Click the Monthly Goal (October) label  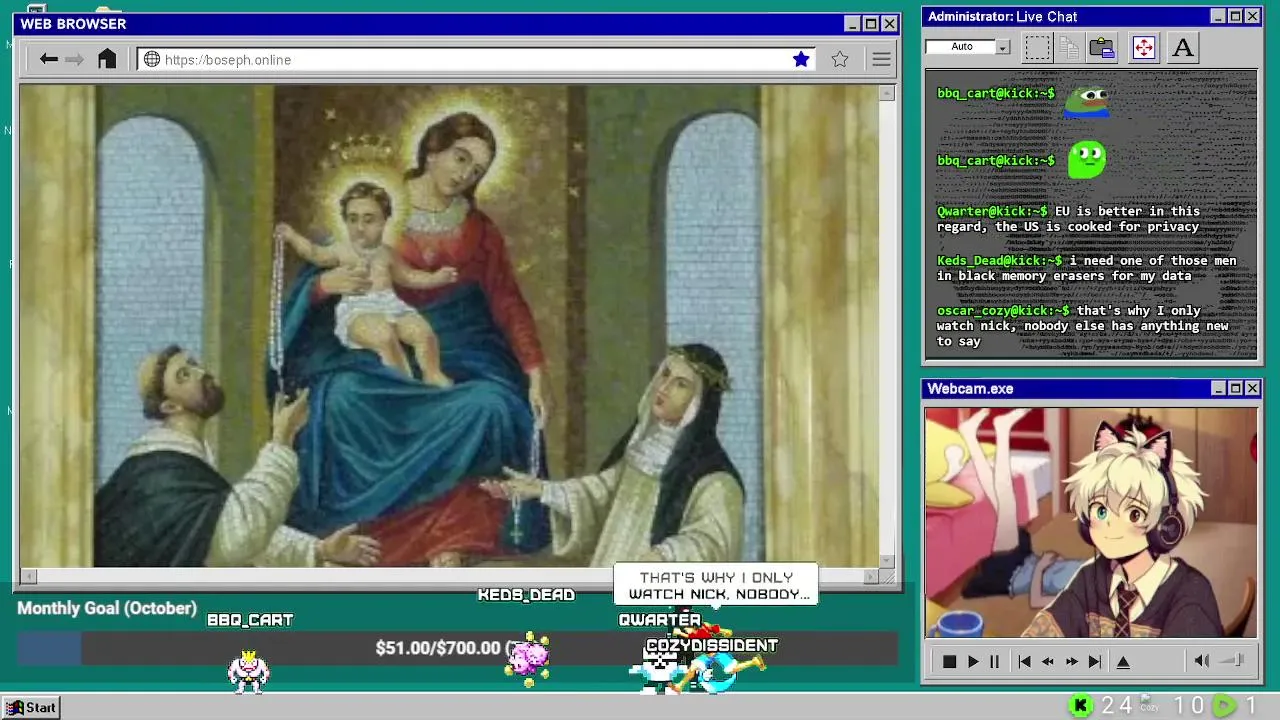107,608
